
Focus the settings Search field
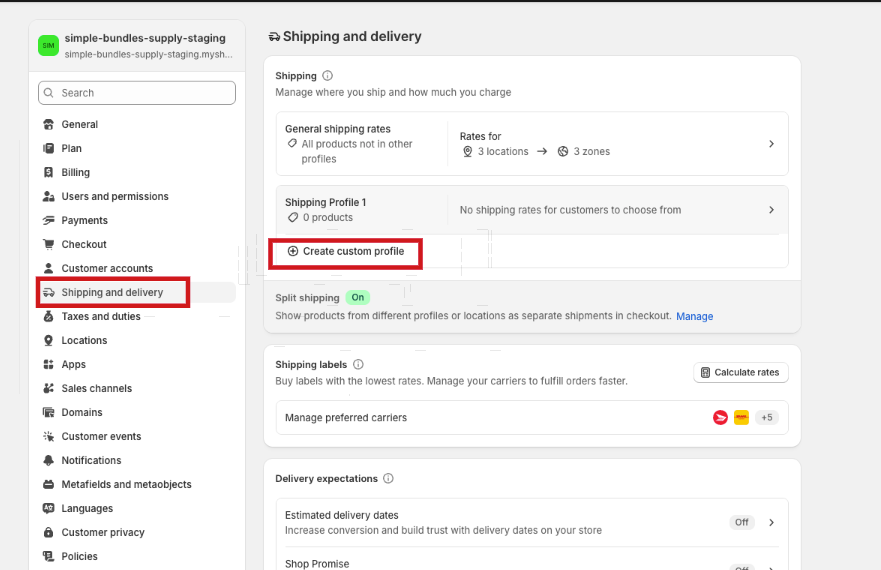(137, 93)
